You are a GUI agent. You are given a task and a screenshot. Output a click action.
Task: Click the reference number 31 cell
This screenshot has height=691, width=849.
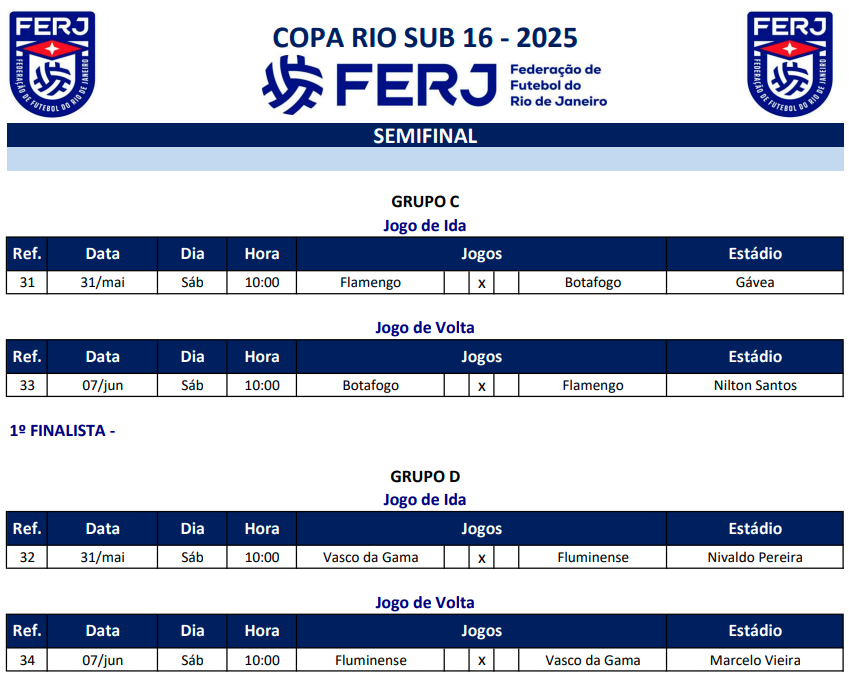point(27,282)
